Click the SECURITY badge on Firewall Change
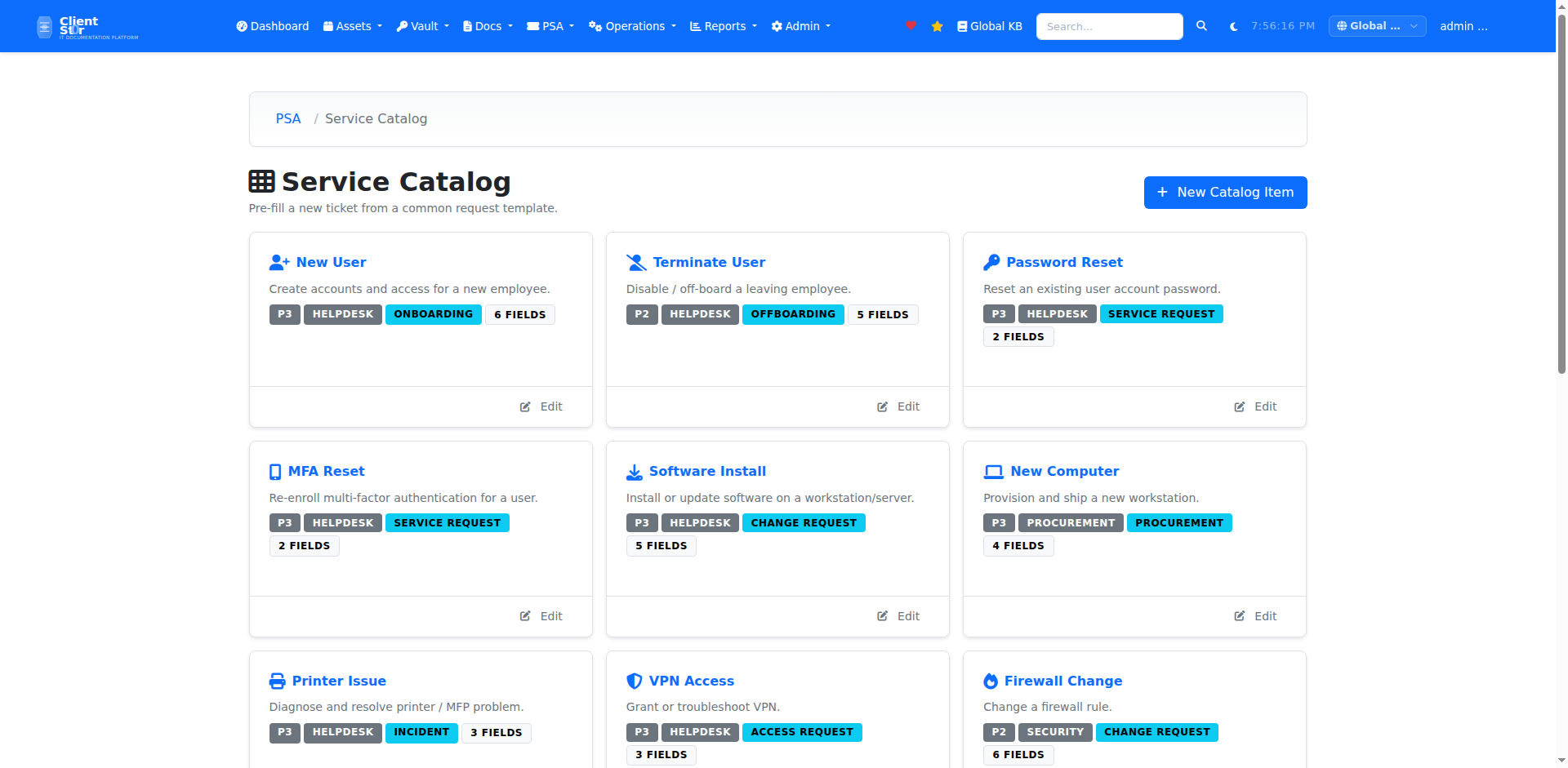This screenshot has height=768, width=1568. point(1055,732)
